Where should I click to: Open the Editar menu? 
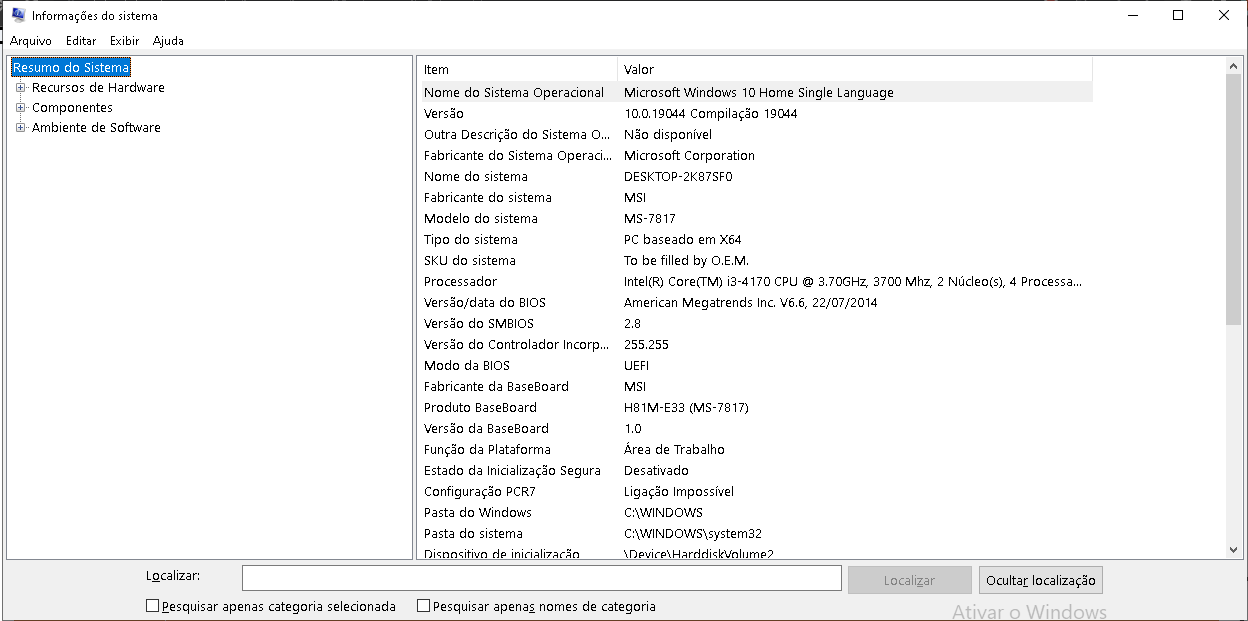pos(81,41)
